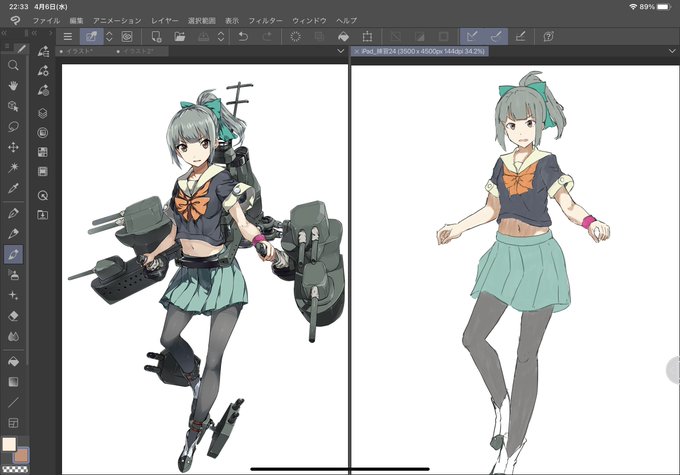This screenshot has width=680, height=475.
Task: Select the main drawing color swatch
Action: coord(9,445)
